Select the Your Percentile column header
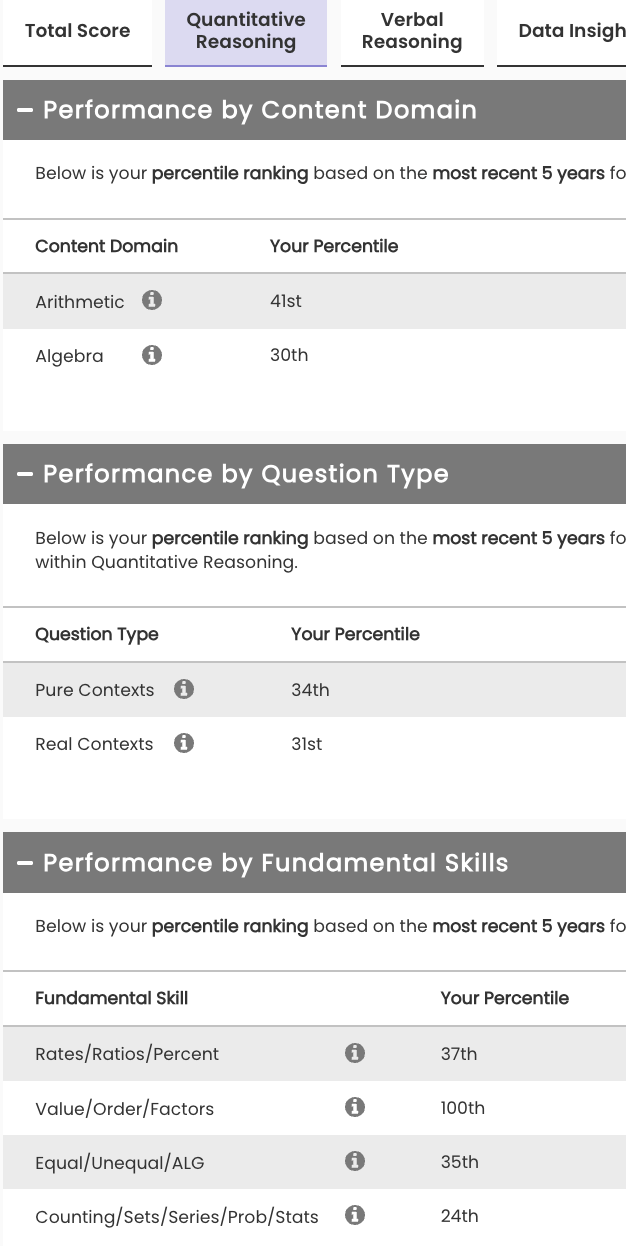Image resolution: width=626 pixels, height=1246 pixels. click(332, 246)
